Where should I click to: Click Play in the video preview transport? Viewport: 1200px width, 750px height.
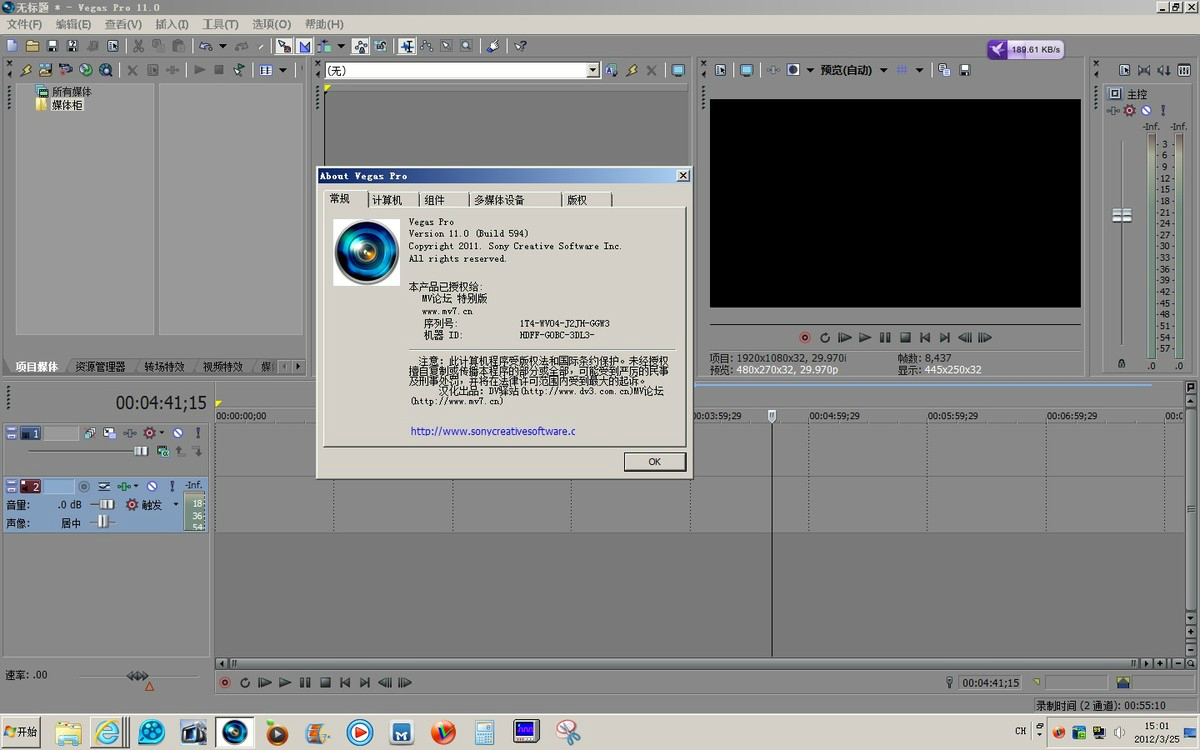point(865,338)
